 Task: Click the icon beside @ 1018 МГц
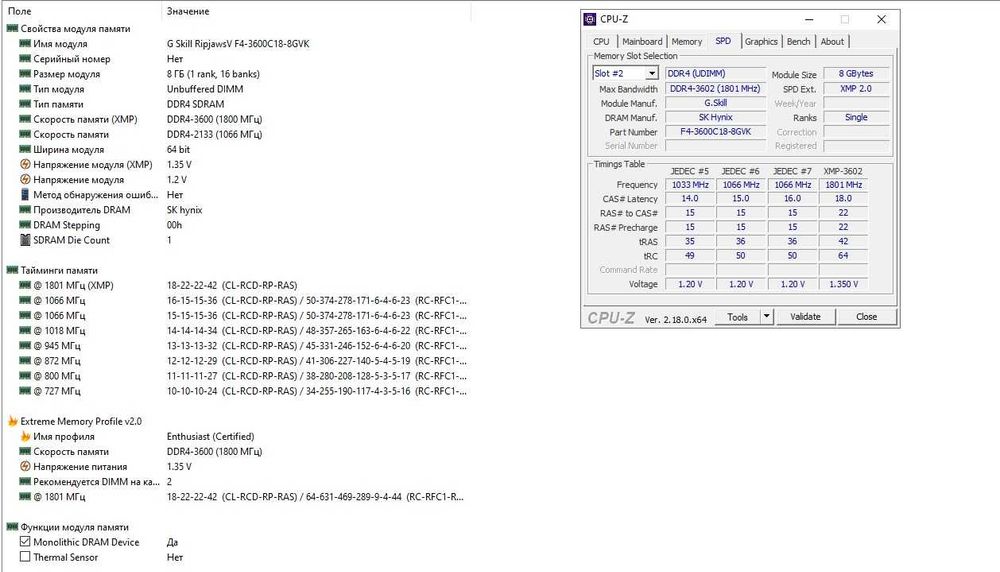(25, 330)
